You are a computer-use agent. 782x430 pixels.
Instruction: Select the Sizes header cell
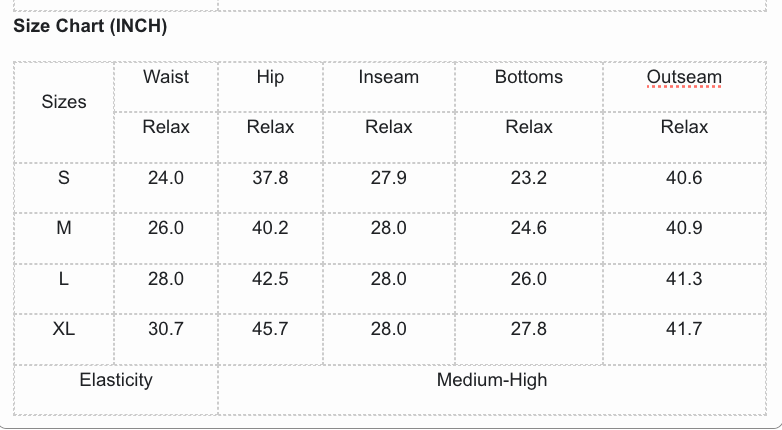pos(64,102)
